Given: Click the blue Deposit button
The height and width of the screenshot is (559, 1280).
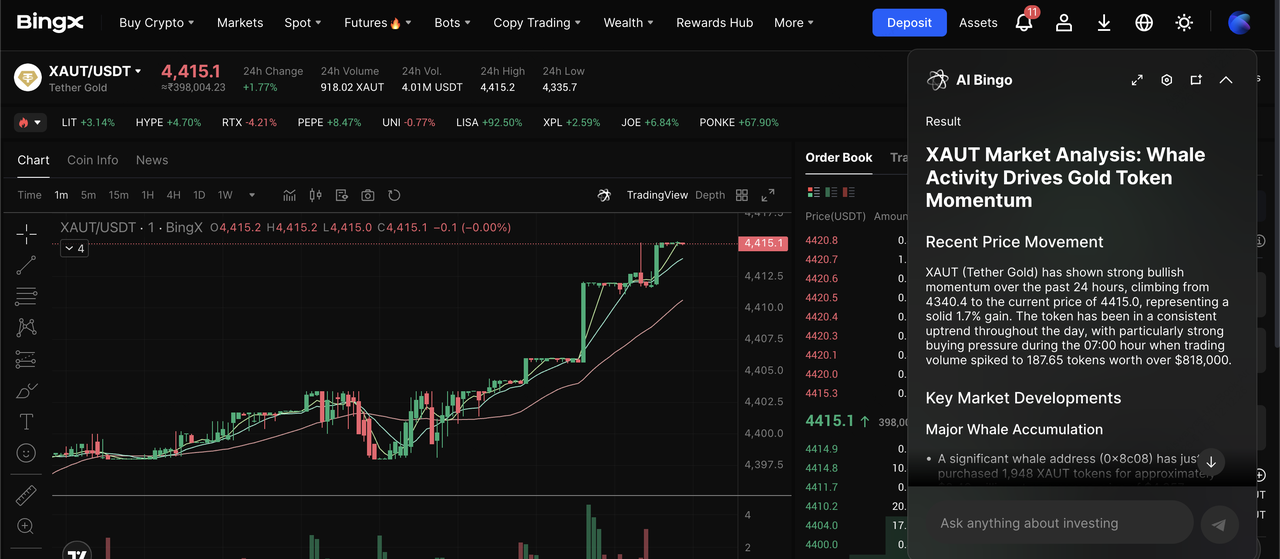Looking at the screenshot, I should pos(909,22).
